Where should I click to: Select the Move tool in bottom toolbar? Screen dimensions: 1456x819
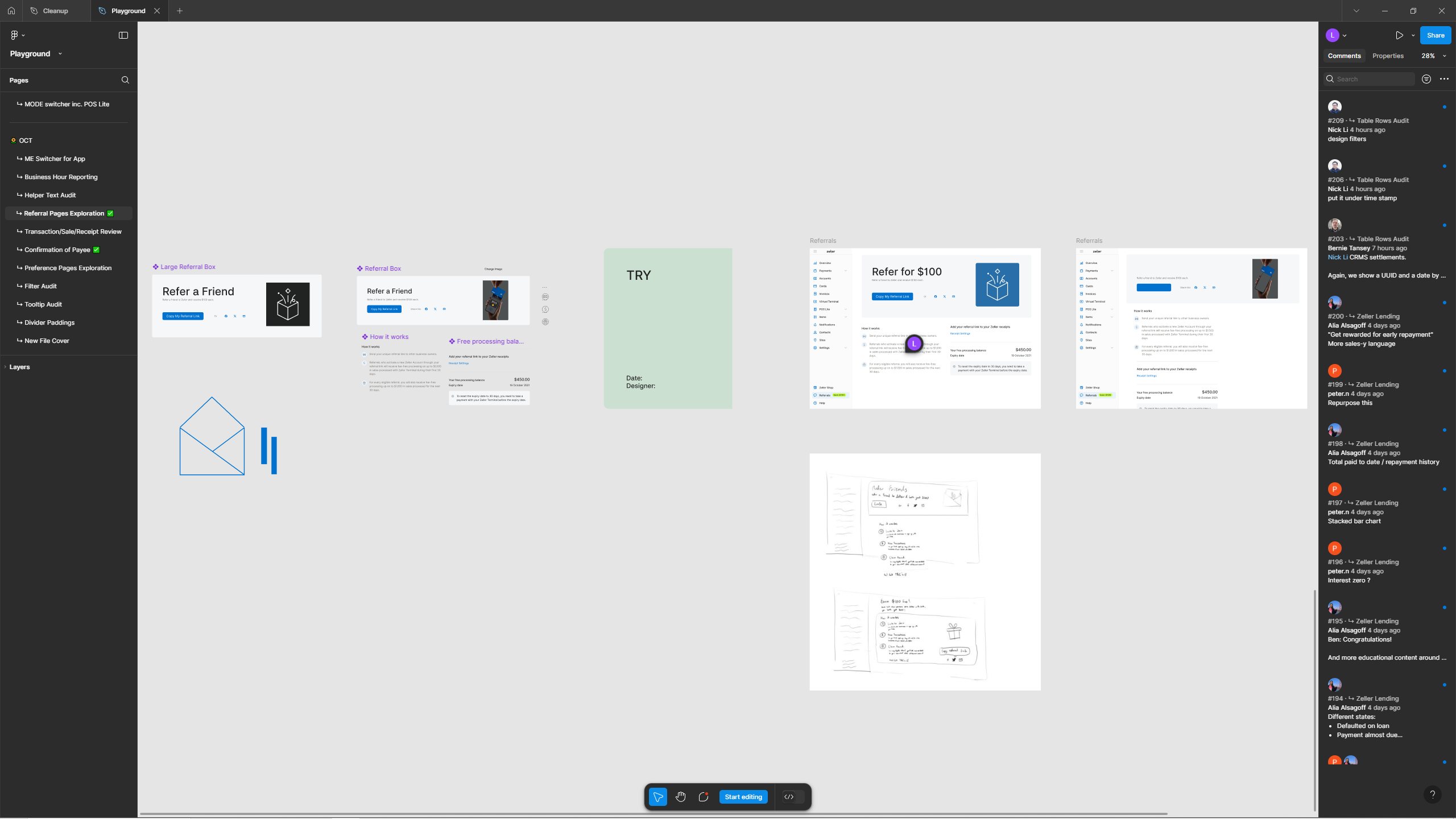(x=657, y=797)
